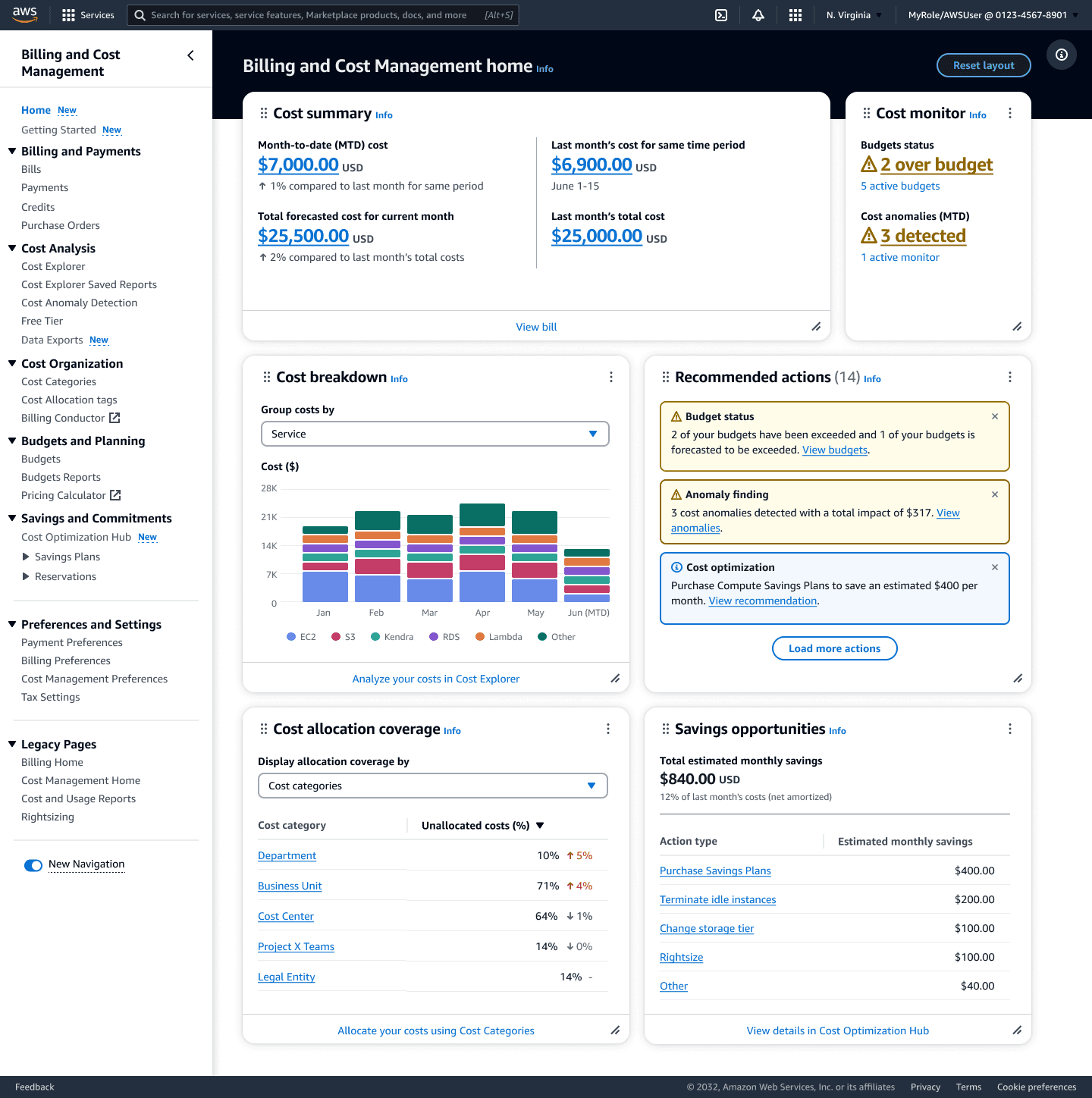Toggle the New Navigation switch

point(33,865)
